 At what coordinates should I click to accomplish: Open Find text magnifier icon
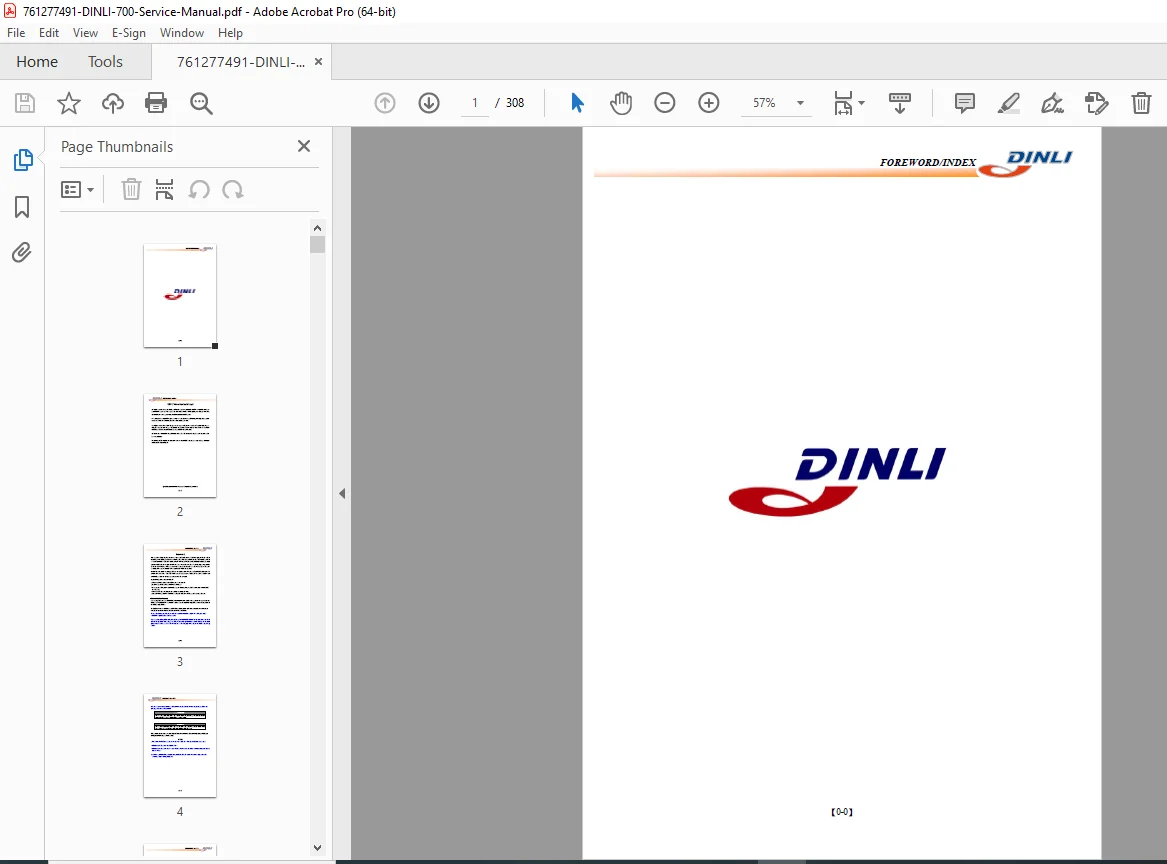[201, 103]
